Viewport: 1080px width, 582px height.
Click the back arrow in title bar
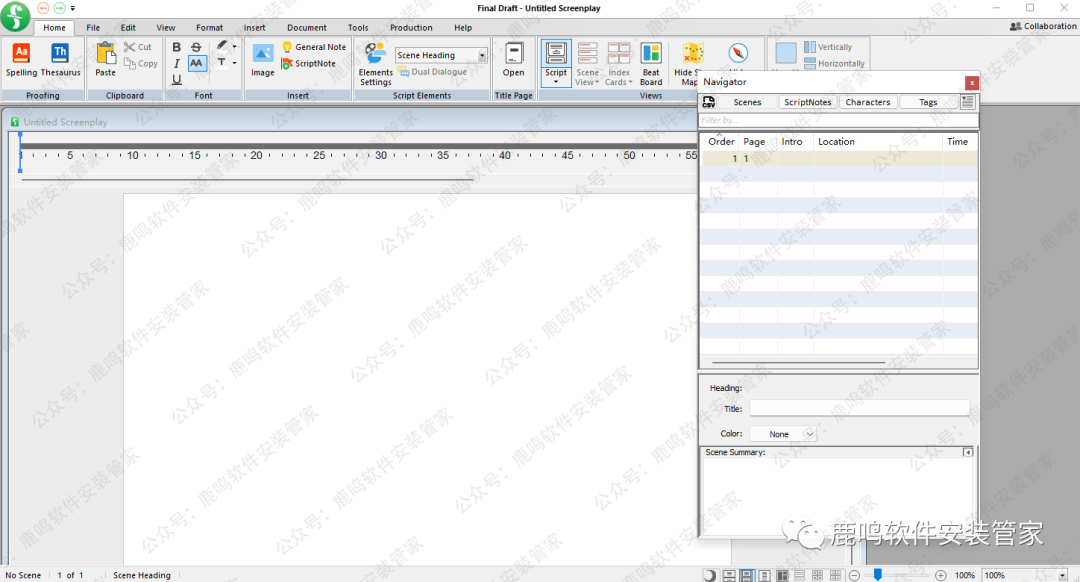pos(43,8)
